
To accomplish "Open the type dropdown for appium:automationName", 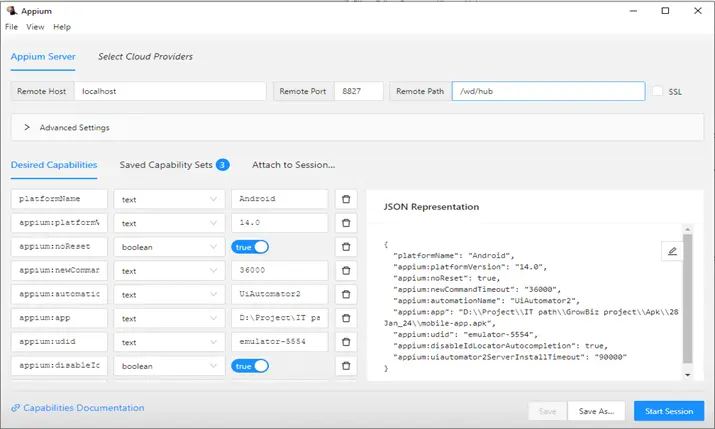I will 169,294.
